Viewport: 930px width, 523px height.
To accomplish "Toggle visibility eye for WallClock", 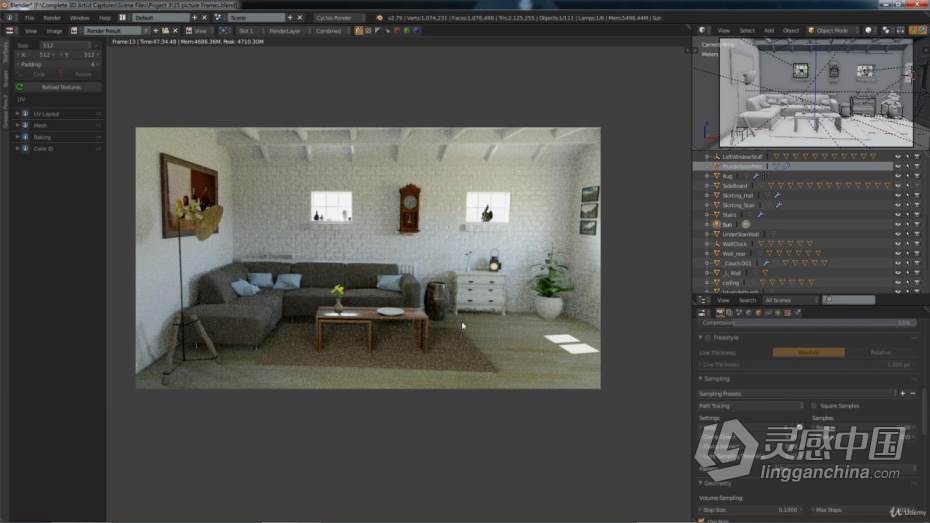I will [x=897, y=244].
